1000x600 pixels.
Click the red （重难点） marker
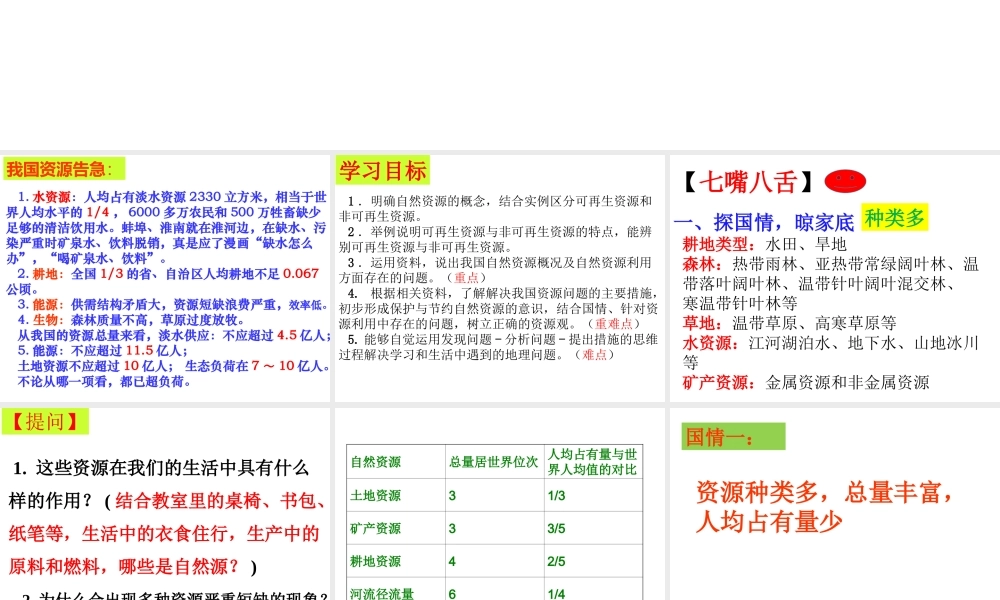pyautogui.click(x=614, y=323)
